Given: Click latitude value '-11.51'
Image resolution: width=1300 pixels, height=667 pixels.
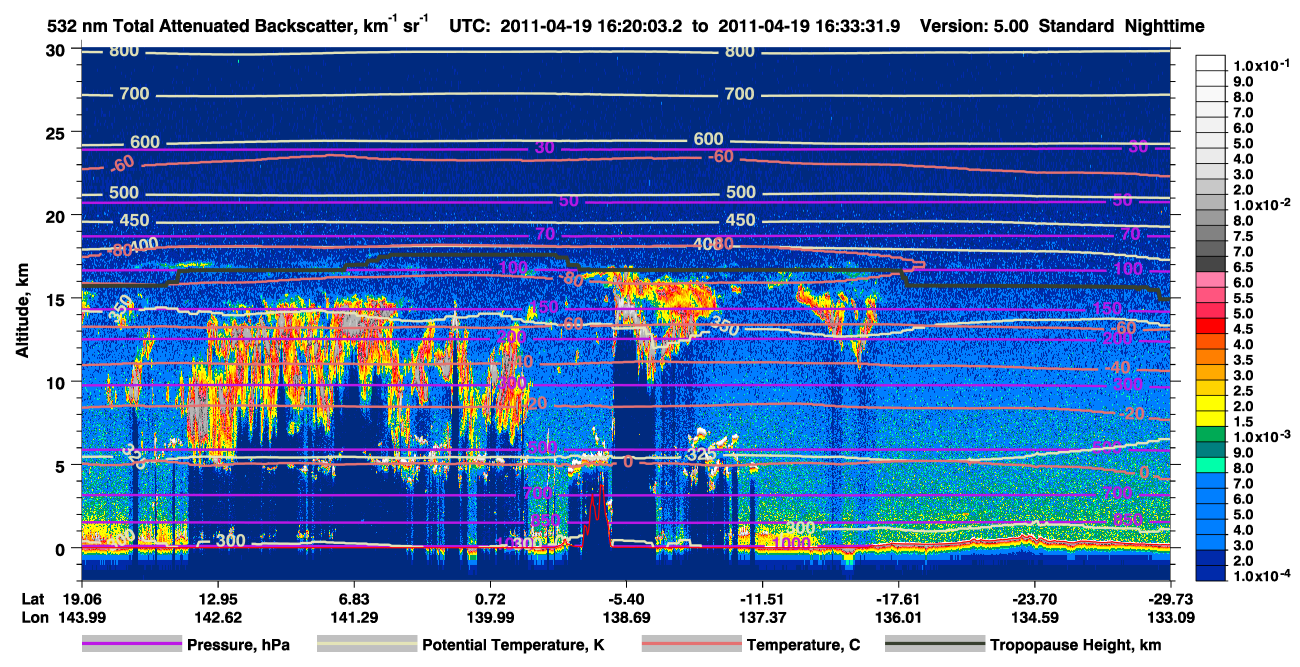Looking at the screenshot, I should (x=762, y=597).
